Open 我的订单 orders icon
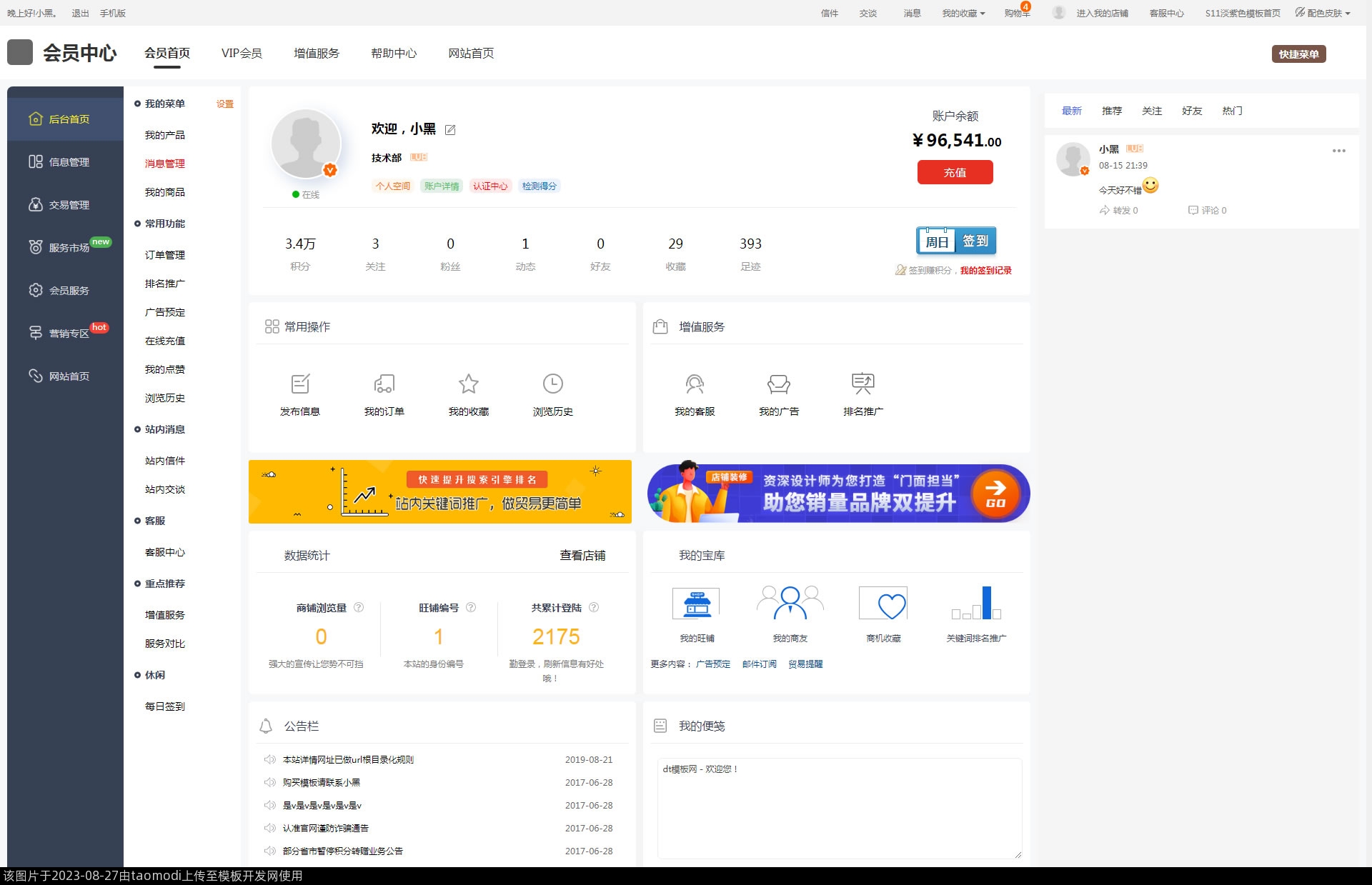The width and height of the screenshot is (1372, 885). (x=384, y=384)
